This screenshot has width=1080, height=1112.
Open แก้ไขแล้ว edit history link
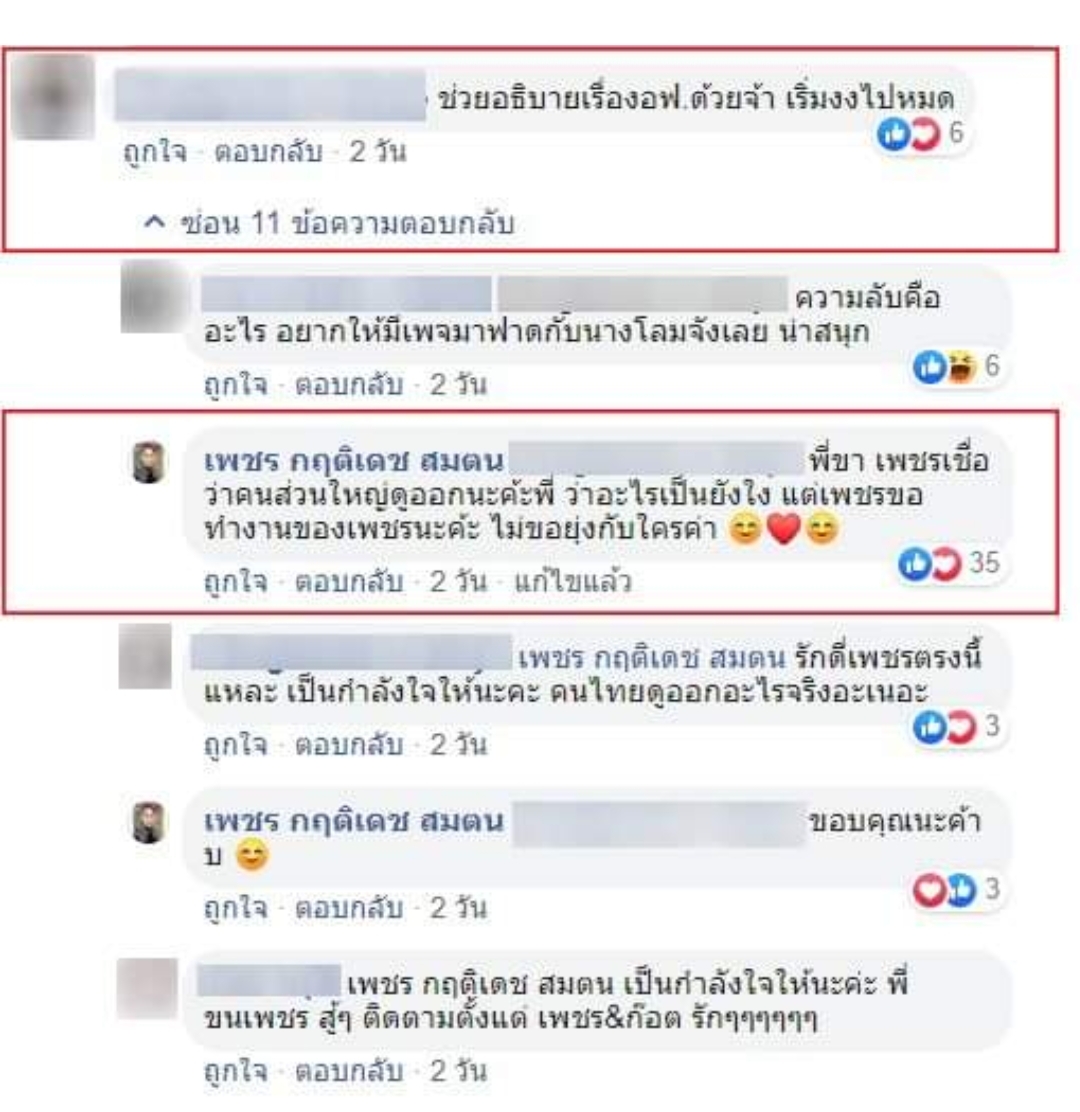(x=572, y=582)
